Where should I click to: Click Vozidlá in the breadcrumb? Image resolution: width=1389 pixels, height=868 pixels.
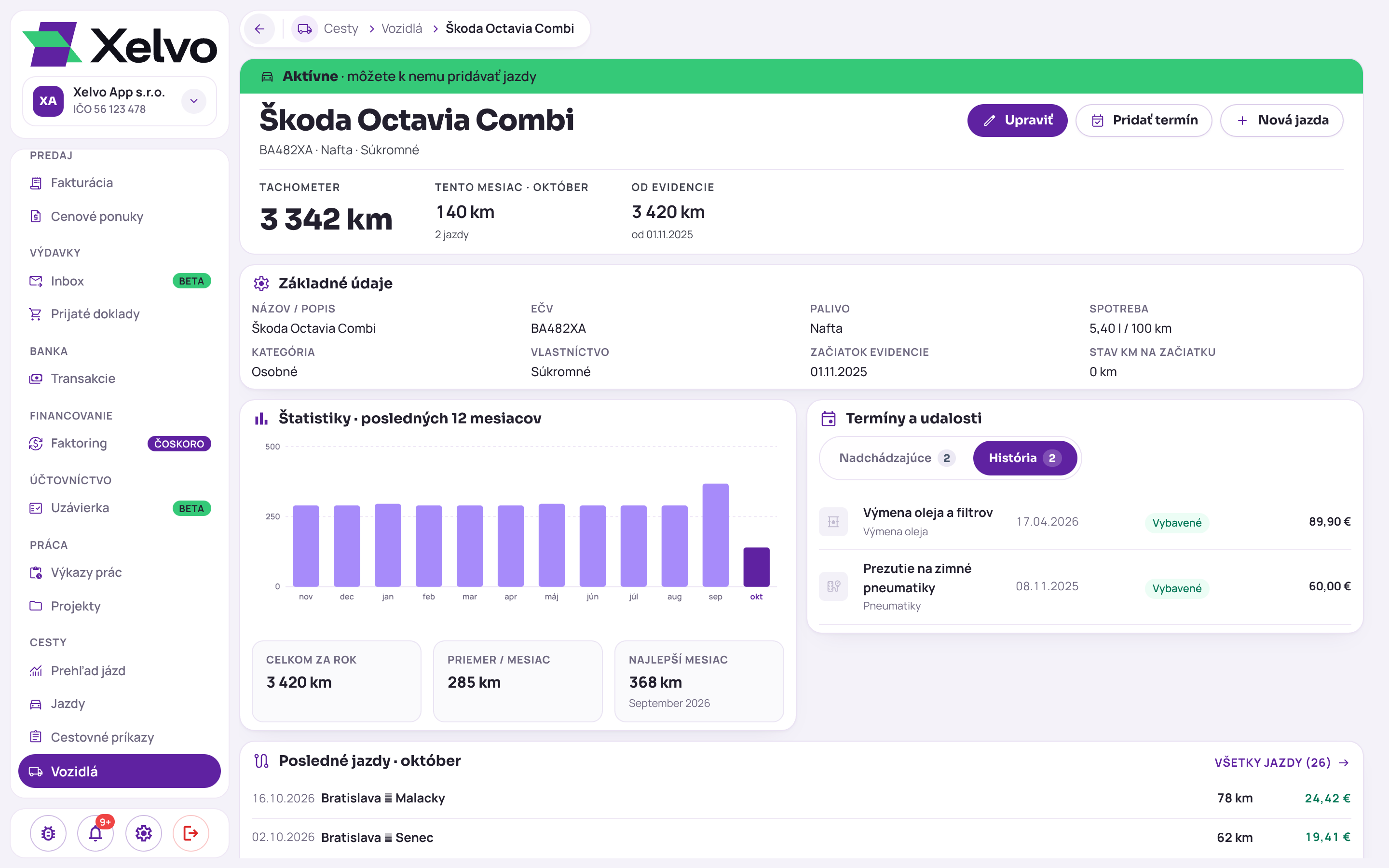pos(402,29)
